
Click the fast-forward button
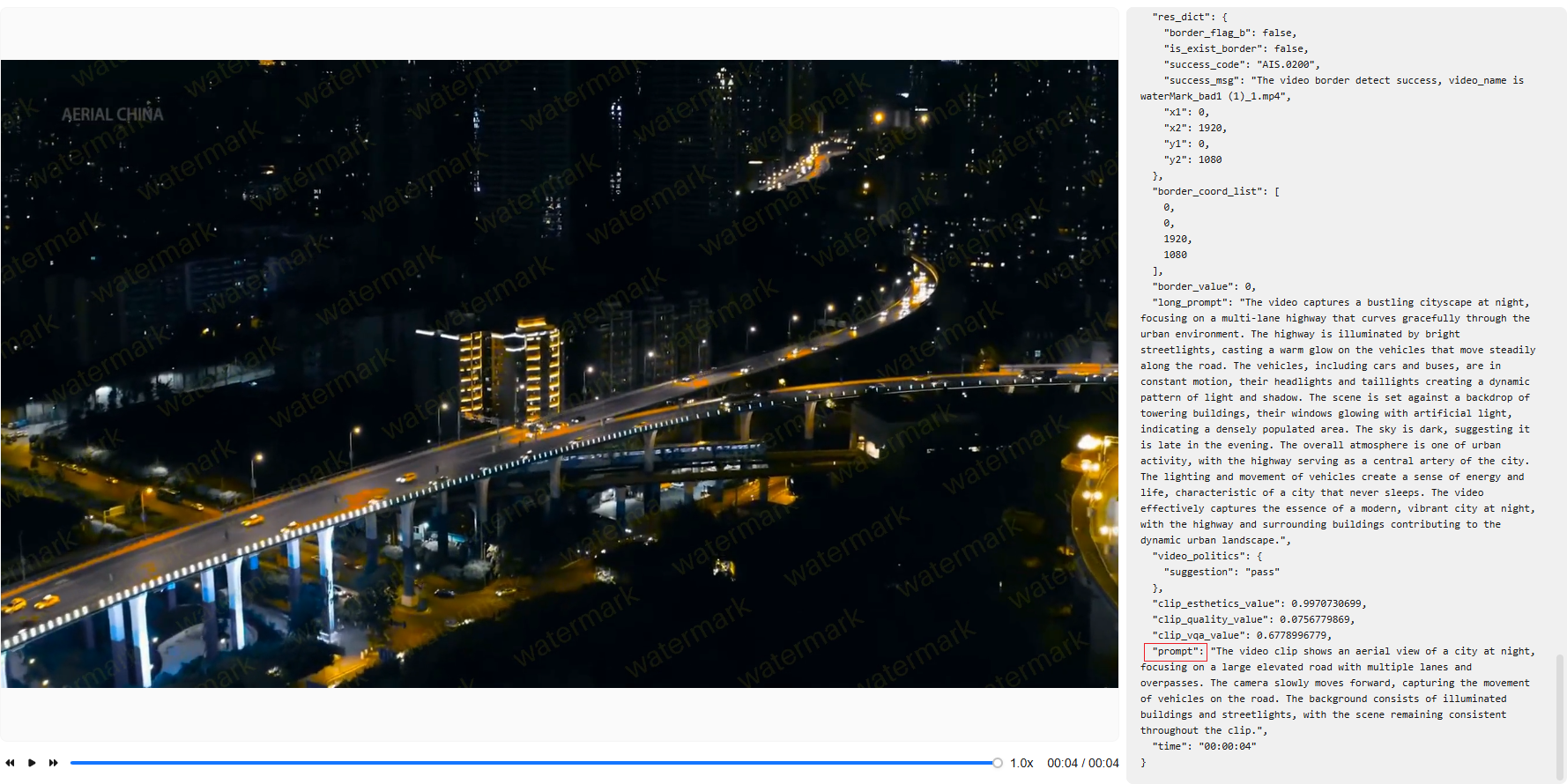tap(53, 763)
